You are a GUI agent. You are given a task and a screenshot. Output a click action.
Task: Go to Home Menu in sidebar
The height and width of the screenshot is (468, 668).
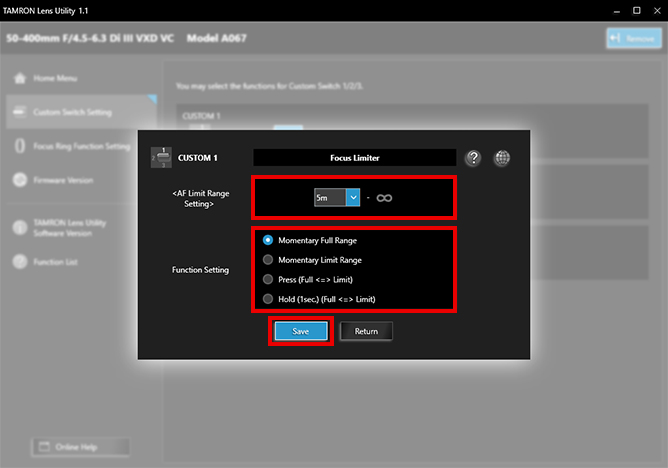[55, 78]
